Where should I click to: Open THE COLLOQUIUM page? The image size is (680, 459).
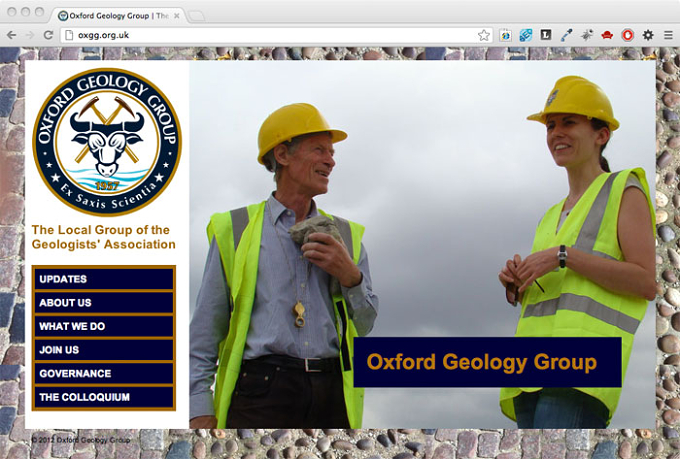[x=104, y=397]
